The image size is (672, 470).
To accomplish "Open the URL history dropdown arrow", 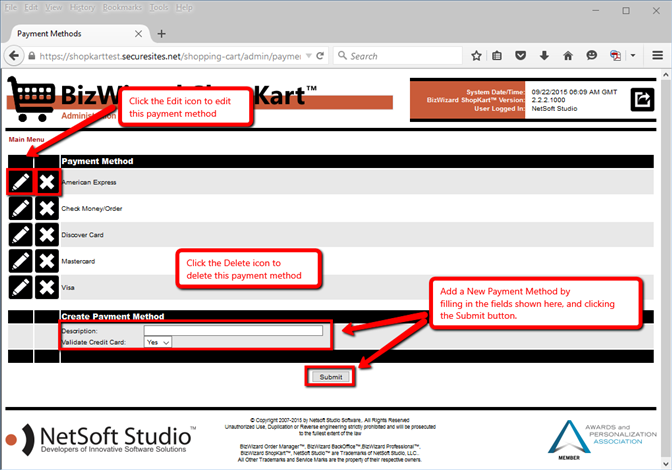I will 309,56.
